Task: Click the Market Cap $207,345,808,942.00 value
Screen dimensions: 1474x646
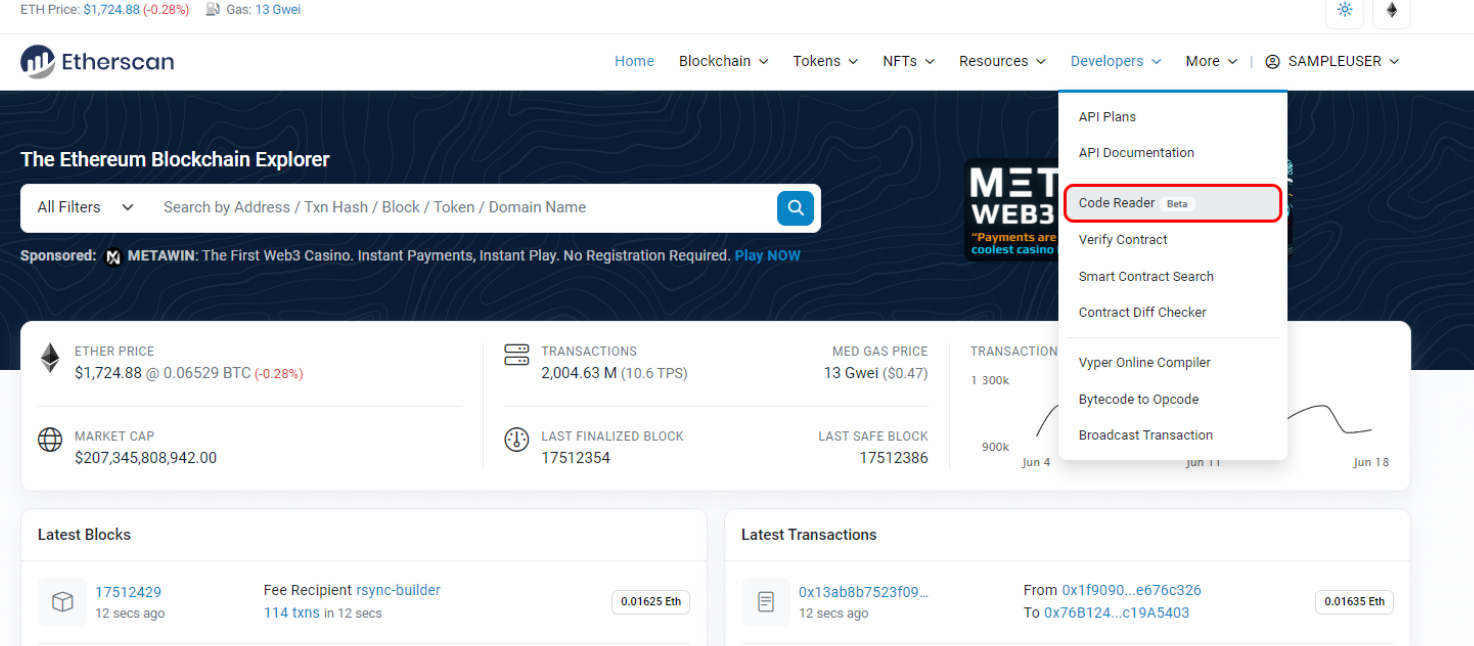Action: click(x=146, y=458)
